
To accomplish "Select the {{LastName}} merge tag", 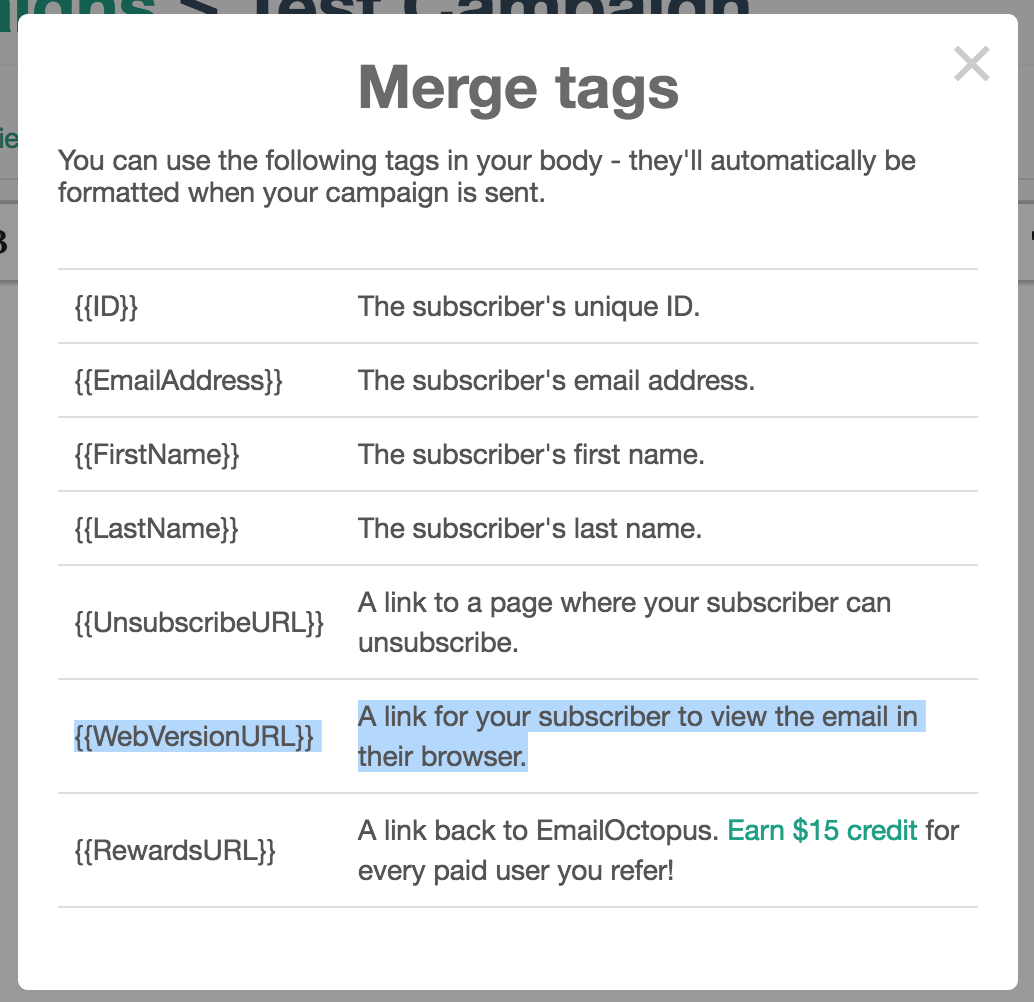I will click(x=156, y=529).
